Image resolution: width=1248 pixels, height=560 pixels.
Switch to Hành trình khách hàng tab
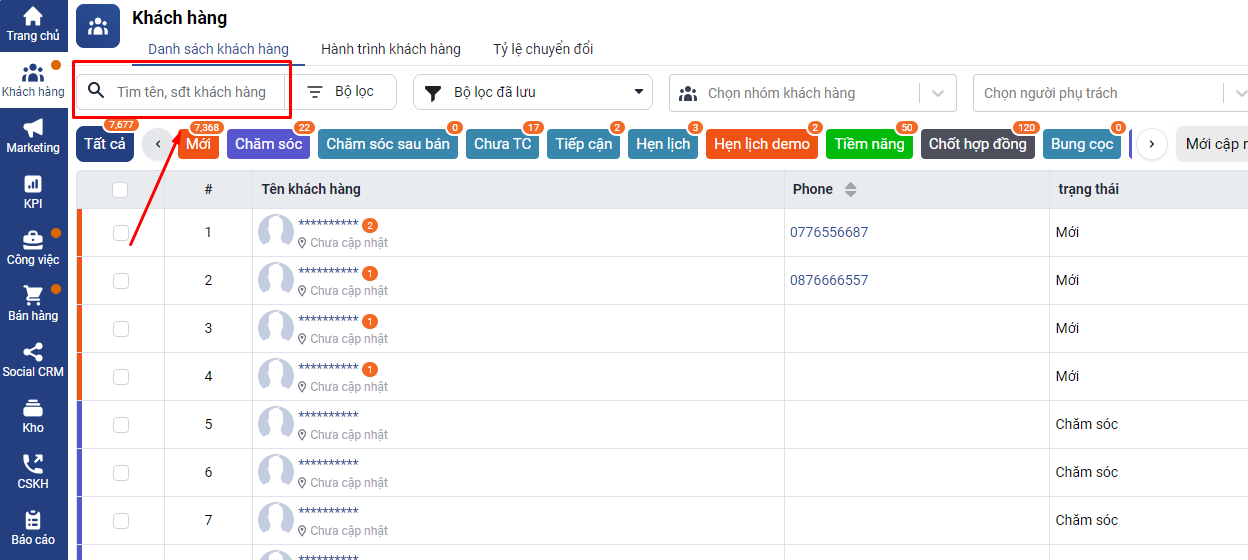[x=391, y=49]
